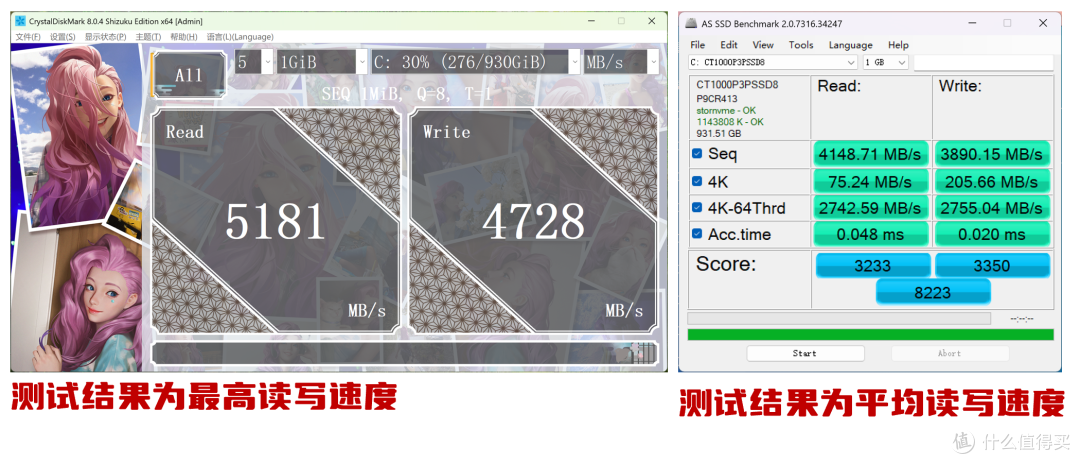1080x464 pixels.
Task: Click the Write result 4728 panel
Action: 533,221
